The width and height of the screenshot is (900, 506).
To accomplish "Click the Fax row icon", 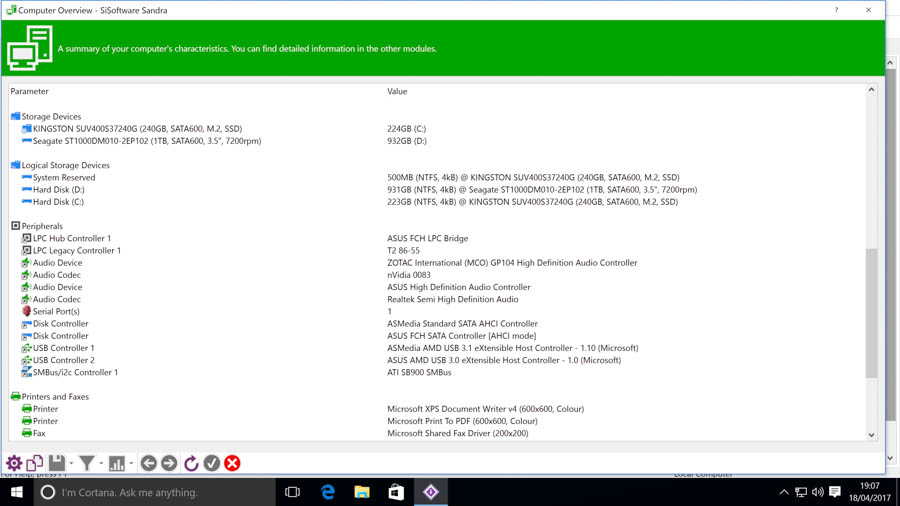I will tap(26, 433).
